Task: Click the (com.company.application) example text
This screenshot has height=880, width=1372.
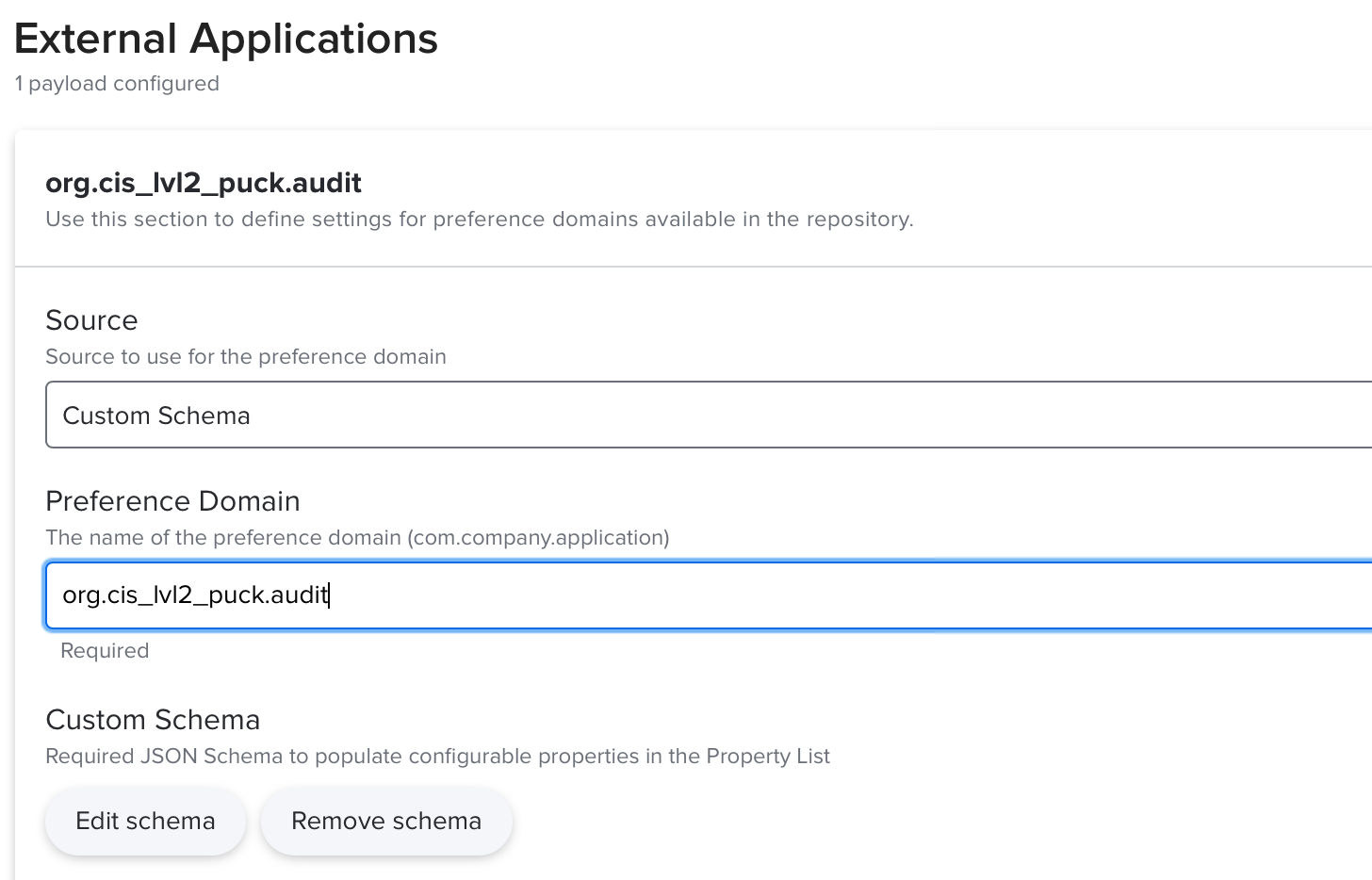Action: tap(539, 538)
